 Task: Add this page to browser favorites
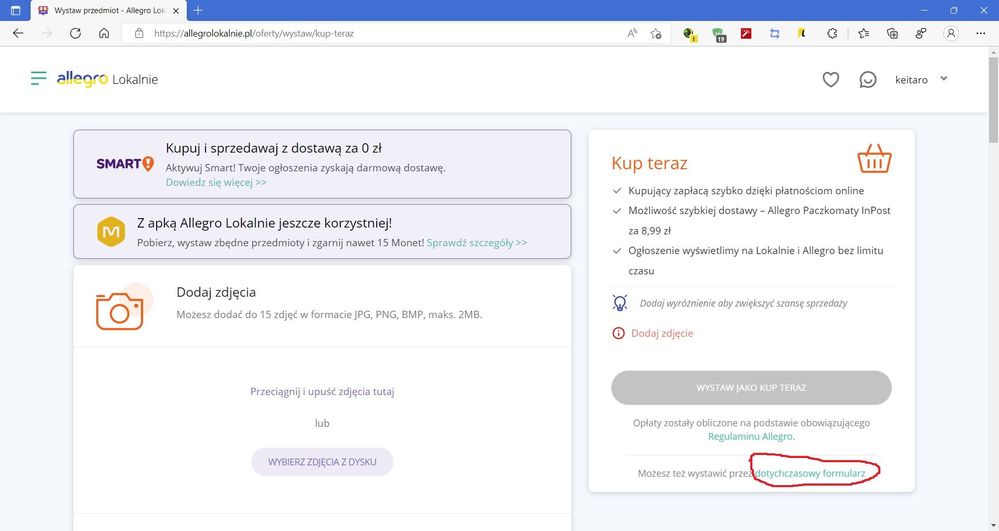[x=656, y=33]
